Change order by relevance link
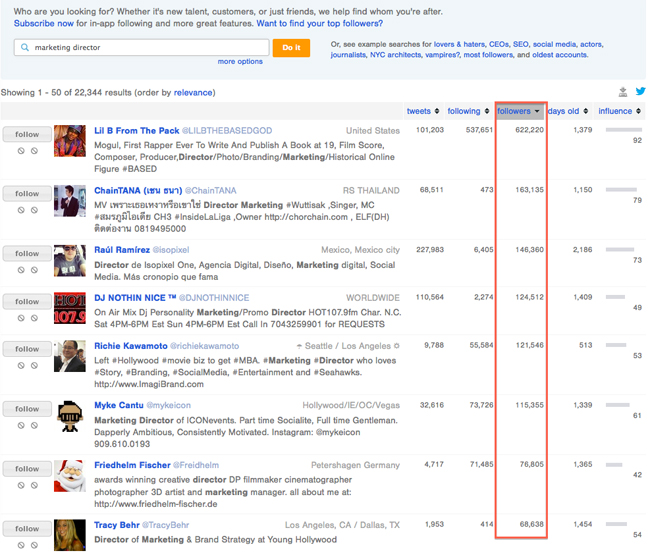Viewport: 650px width, 555px height. (193, 92)
